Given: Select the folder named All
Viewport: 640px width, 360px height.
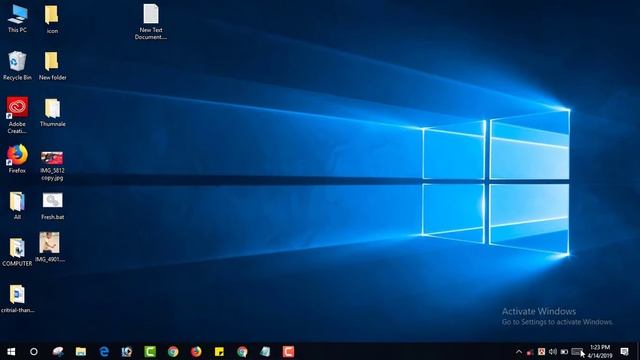Looking at the screenshot, I should 17,206.
